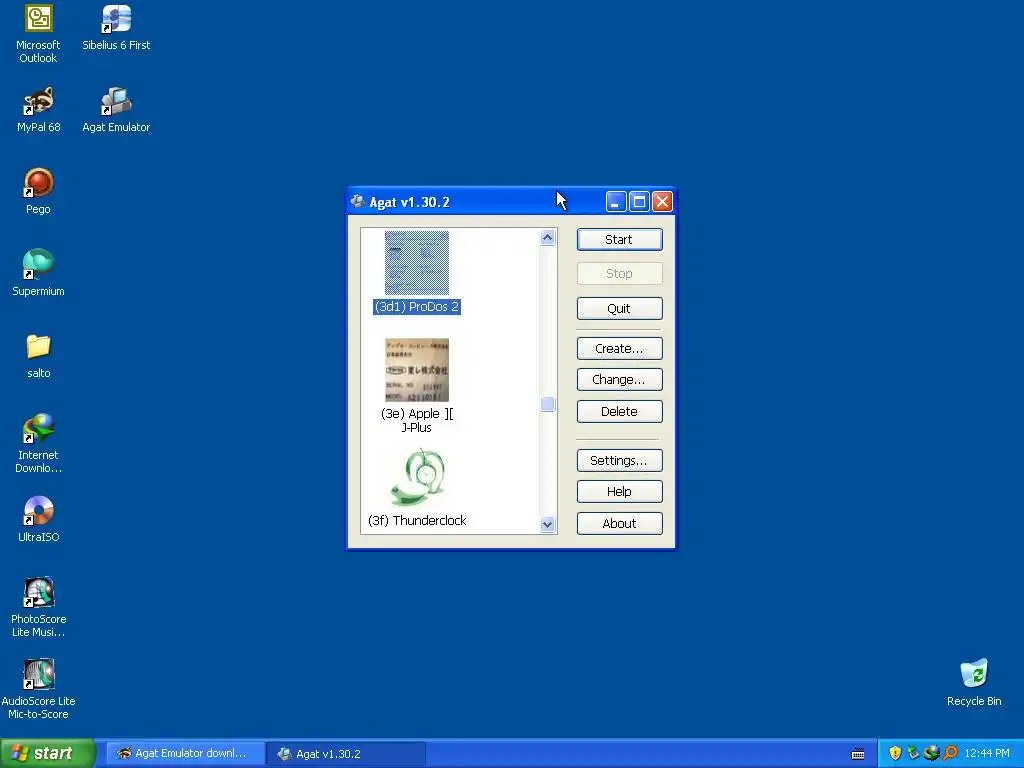
Task: Select the PhotoScore Lite desktop shortcut
Action: (38, 607)
